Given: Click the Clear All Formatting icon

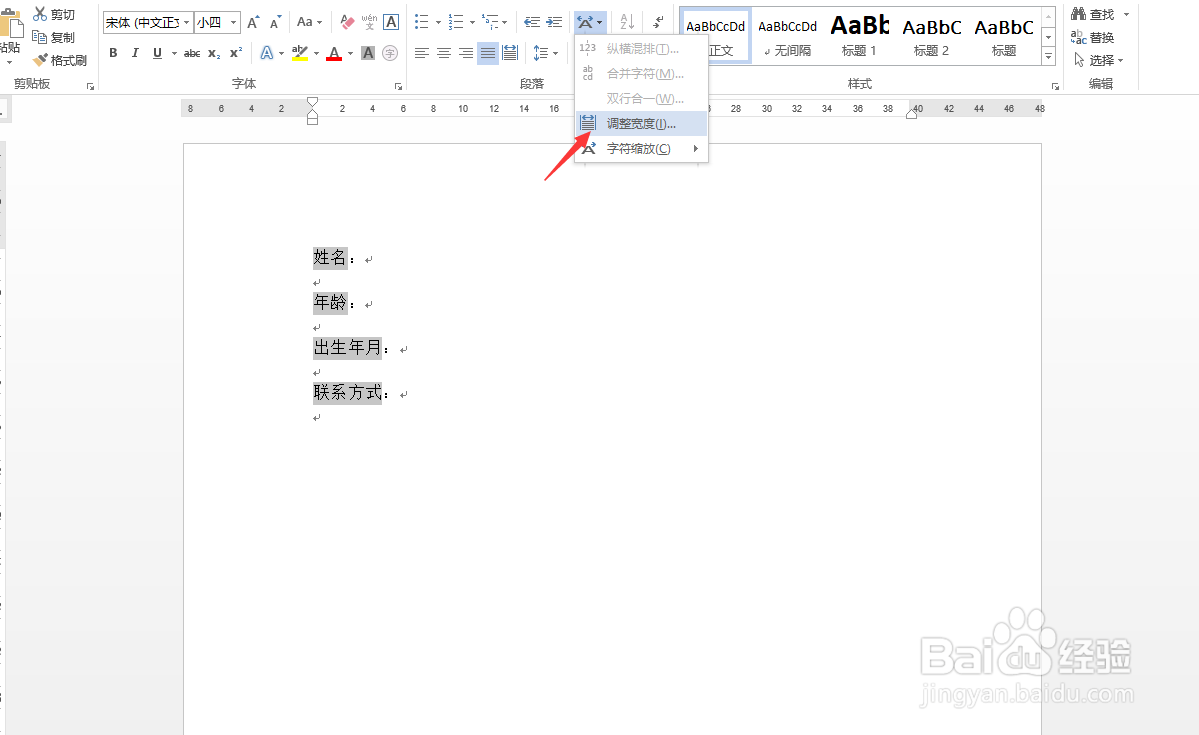Looking at the screenshot, I should click(345, 22).
